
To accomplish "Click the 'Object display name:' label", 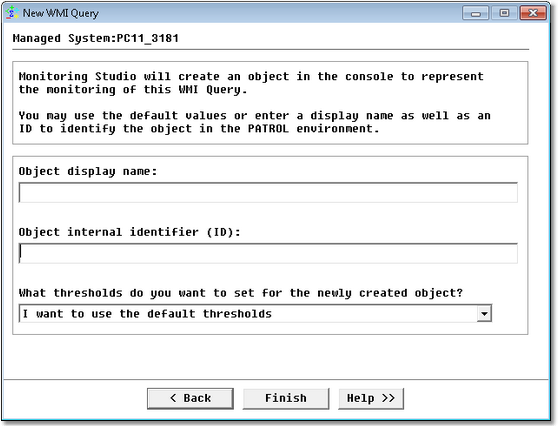I will [x=88, y=171].
